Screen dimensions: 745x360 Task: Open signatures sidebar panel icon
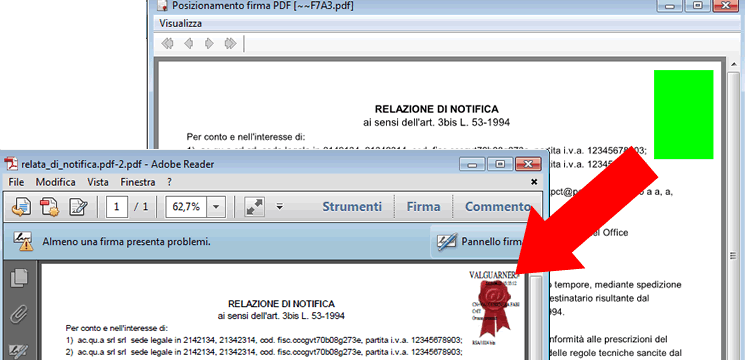tap(19, 351)
